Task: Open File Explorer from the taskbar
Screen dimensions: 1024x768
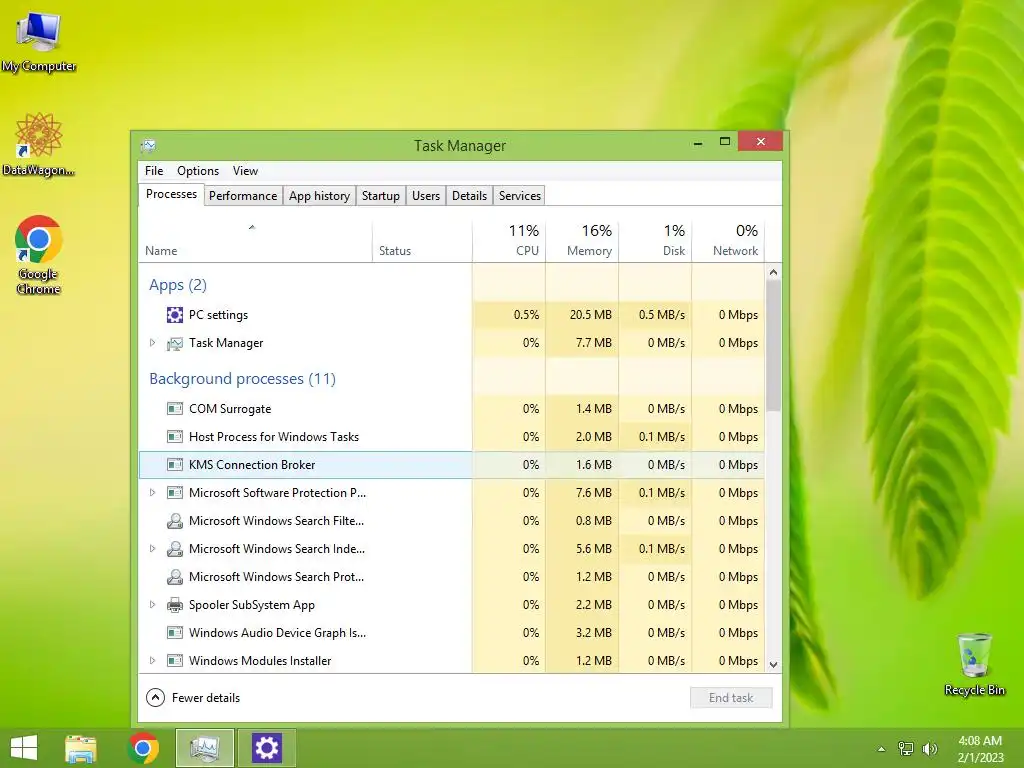Action: (81, 748)
